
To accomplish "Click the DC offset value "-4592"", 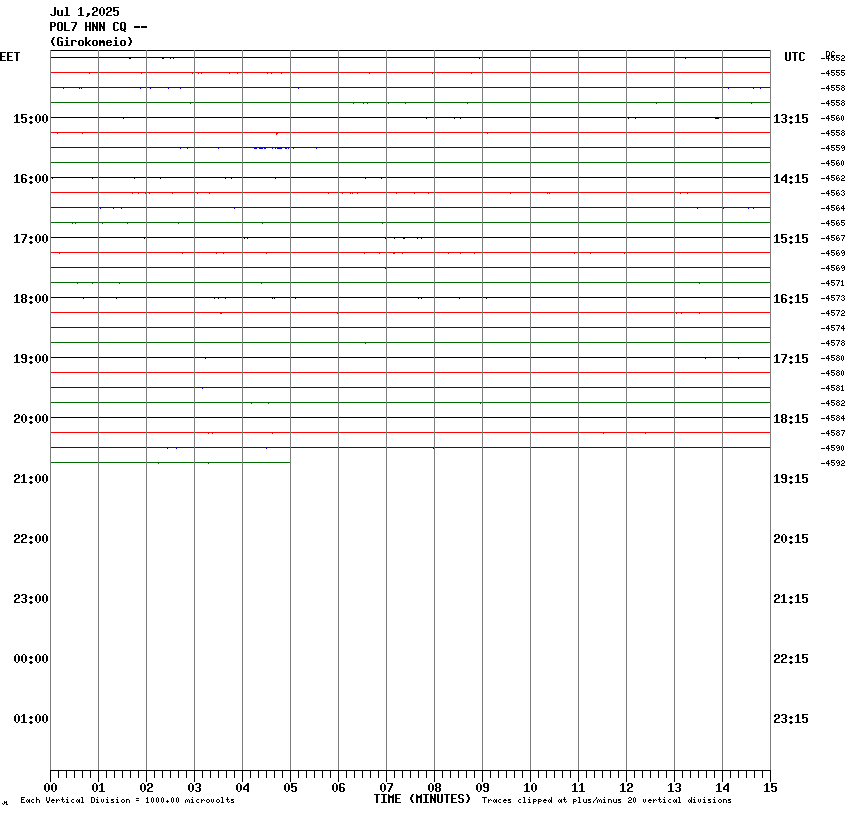I will coord(833,463).
